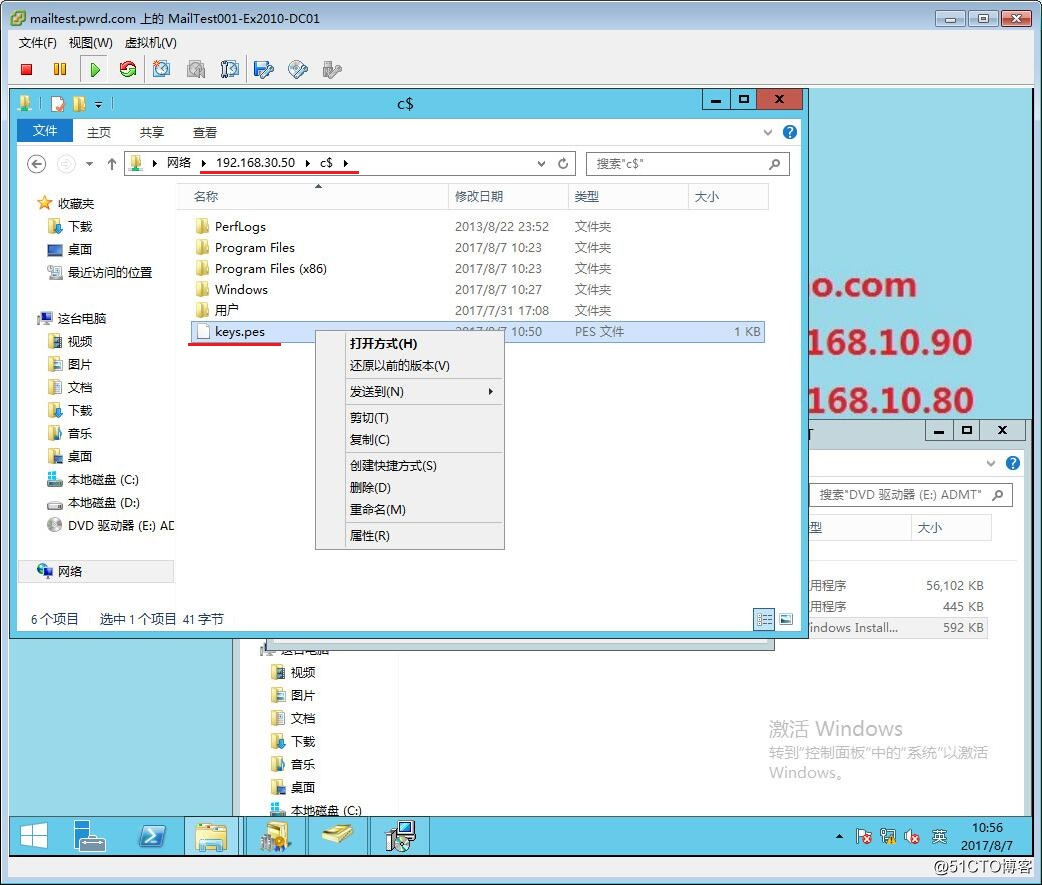Show hidden tray icons arrow
This screenshot has height=885, width=1042.
click(839, 836)
